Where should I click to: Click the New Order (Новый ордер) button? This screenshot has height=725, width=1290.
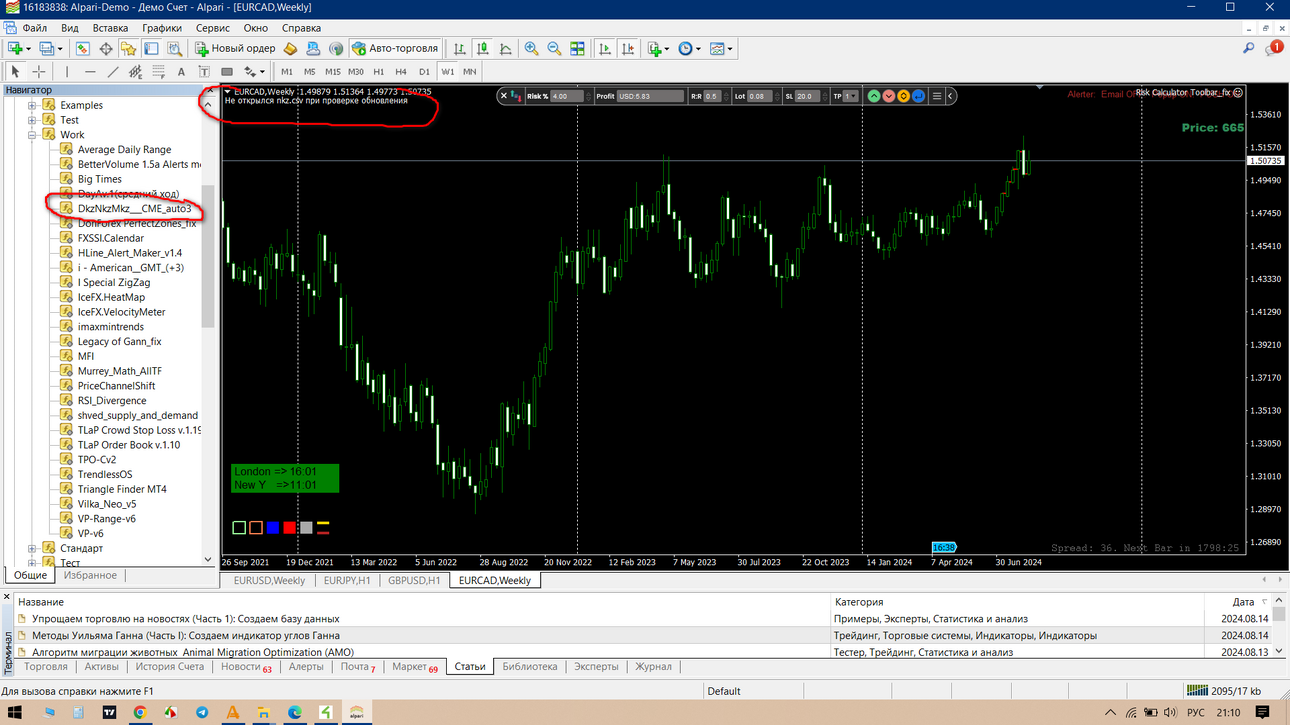(235, 48)
